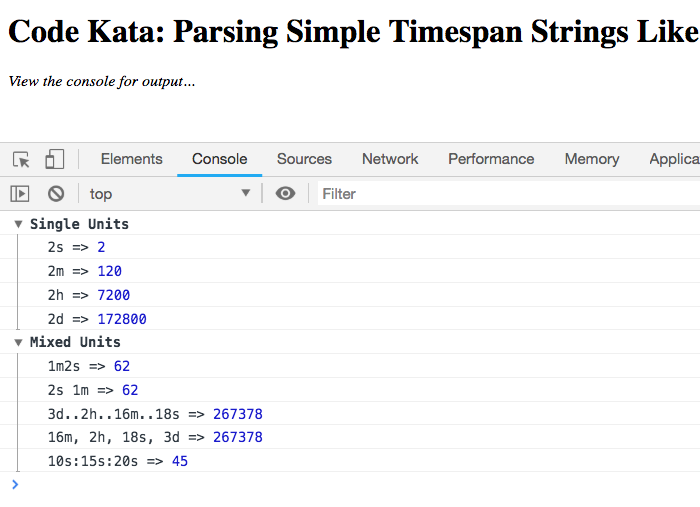Viewport: 700px width, 507px height.
Task: Click the log line 2s 1m => 62
Action: 350,390
